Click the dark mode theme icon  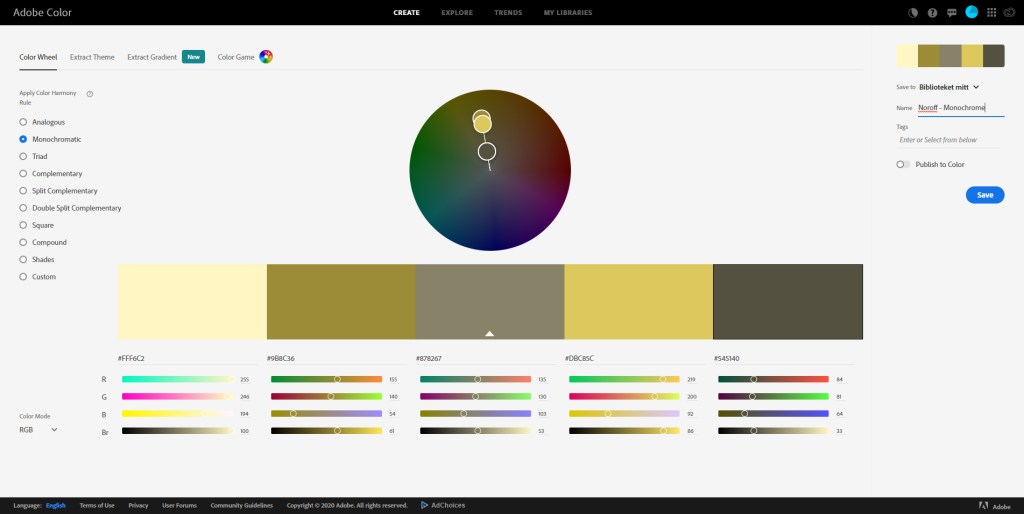[x=913, y=13]
